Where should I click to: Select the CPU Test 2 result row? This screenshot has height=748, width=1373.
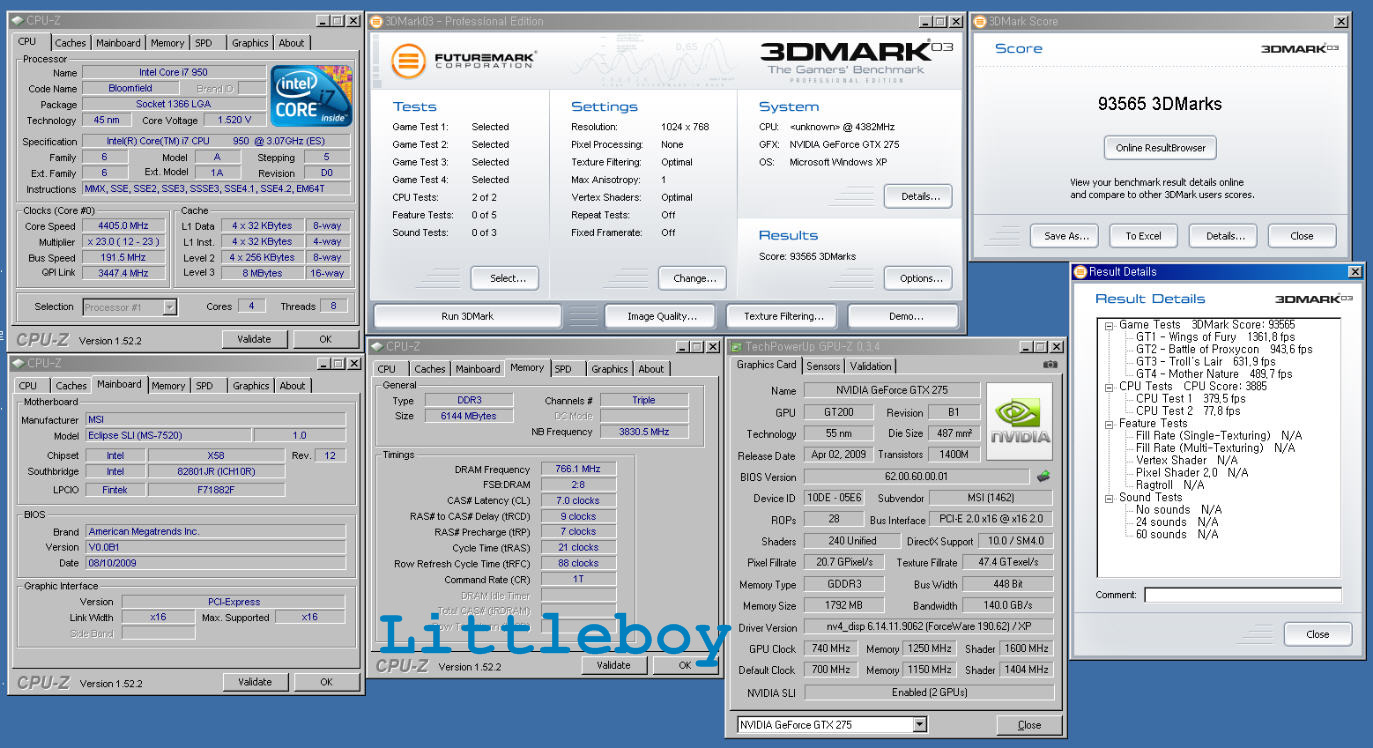pos(1186,410)
